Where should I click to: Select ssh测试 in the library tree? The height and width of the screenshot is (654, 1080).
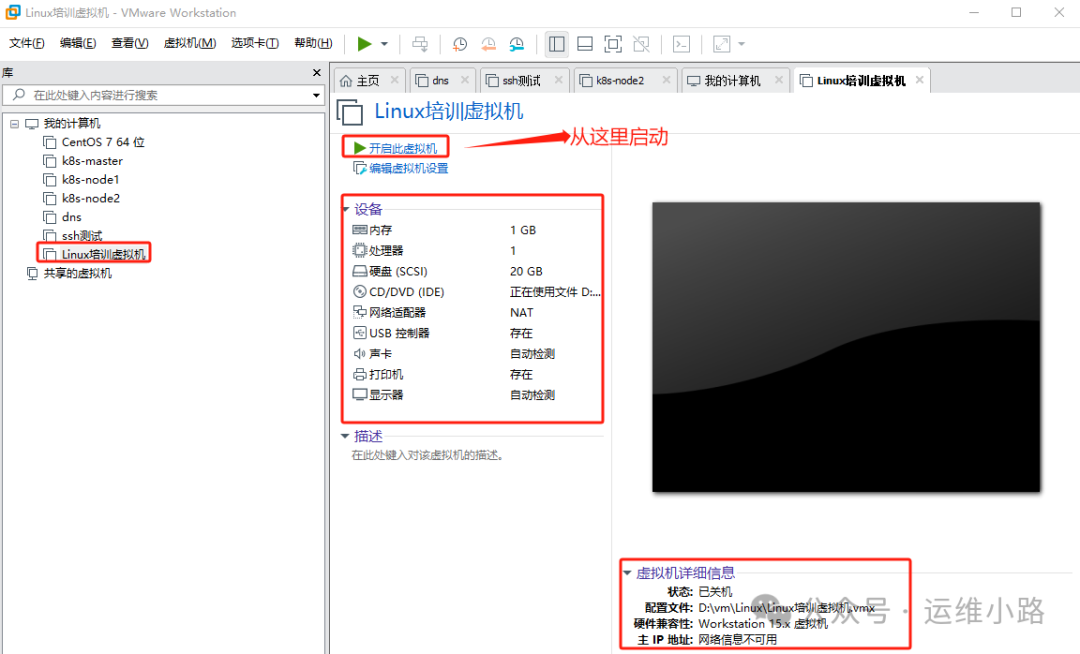[x=72, y=235]
